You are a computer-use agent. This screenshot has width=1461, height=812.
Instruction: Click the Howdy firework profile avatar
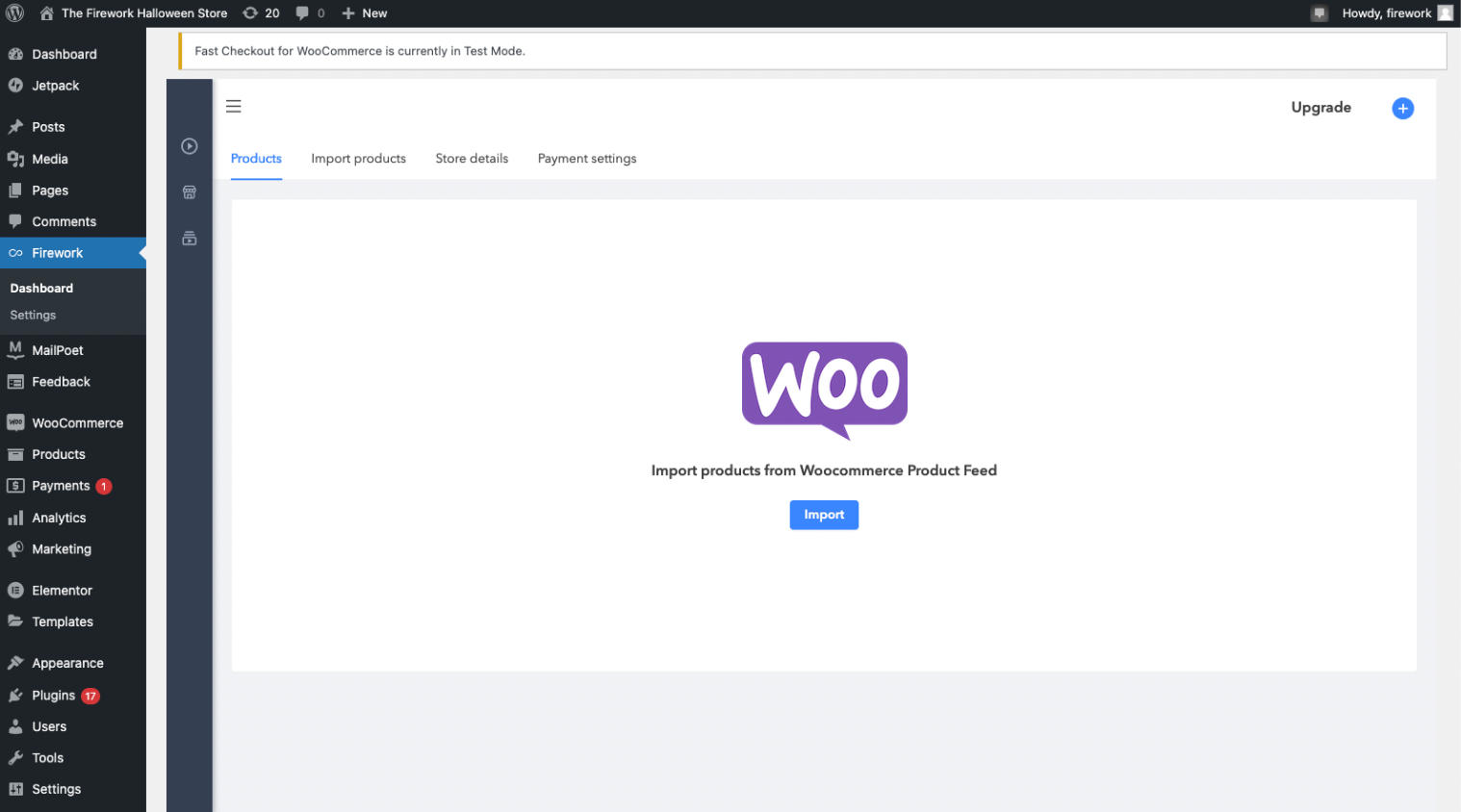(x=1443, y=13)
